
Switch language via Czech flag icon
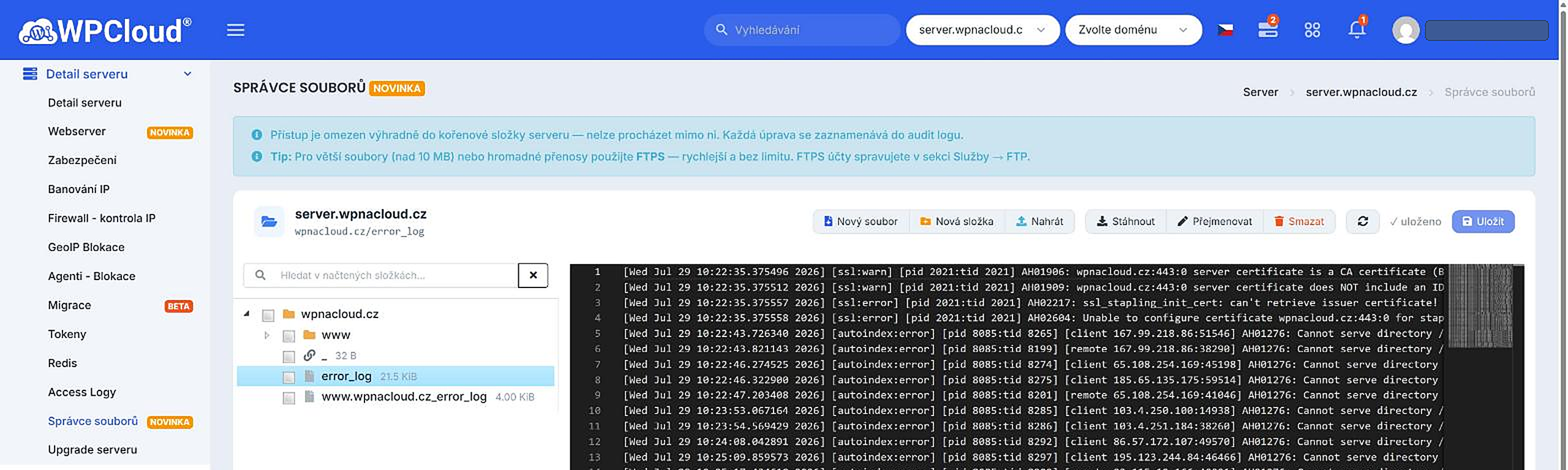pos(1226,30)
